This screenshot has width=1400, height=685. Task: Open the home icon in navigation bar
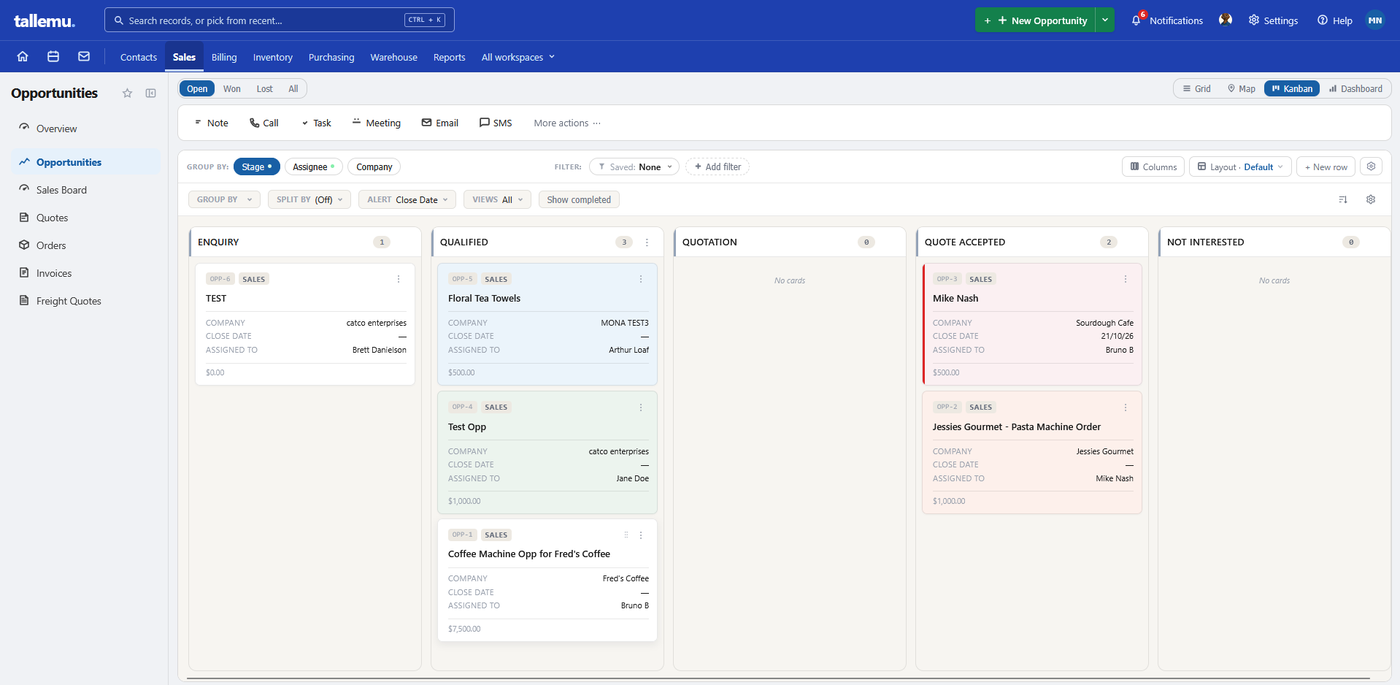click(23, 57)
